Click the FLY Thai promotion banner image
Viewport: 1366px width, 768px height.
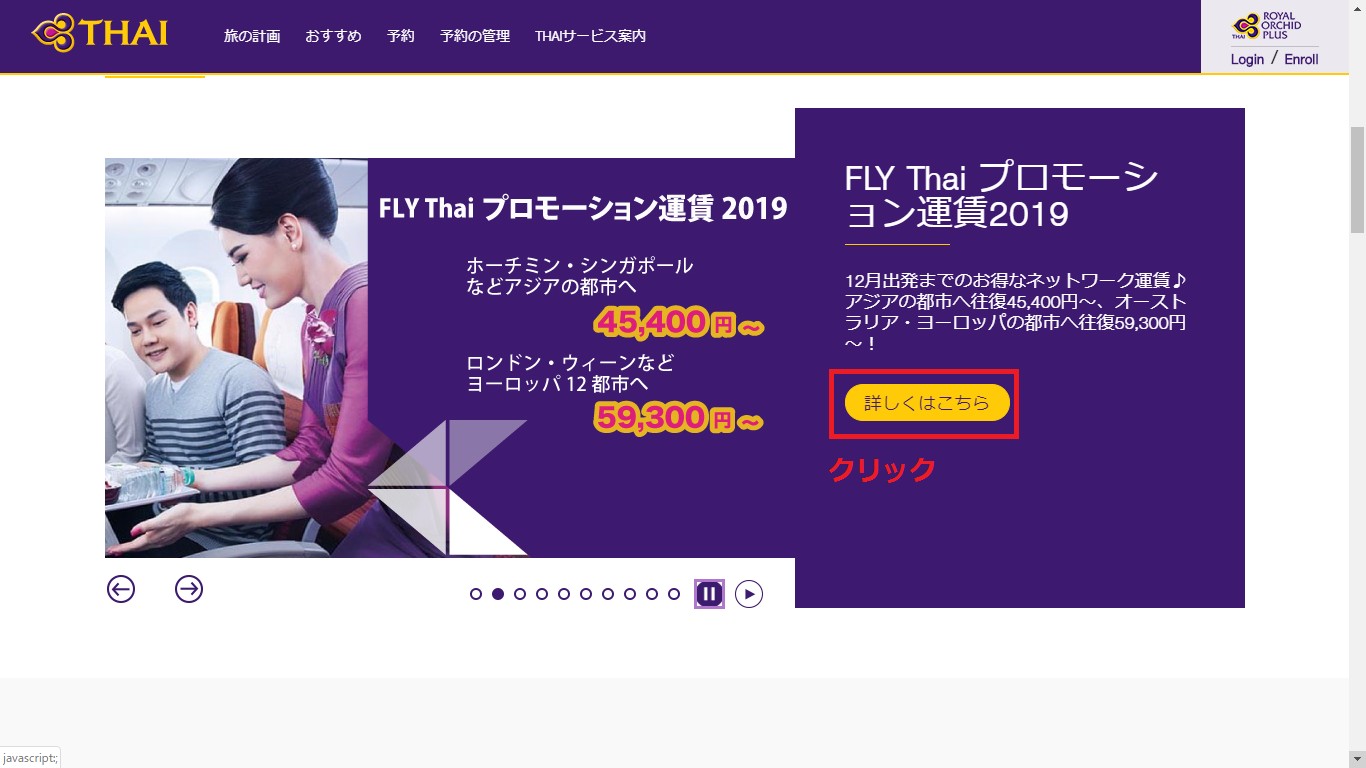[450, 357]
